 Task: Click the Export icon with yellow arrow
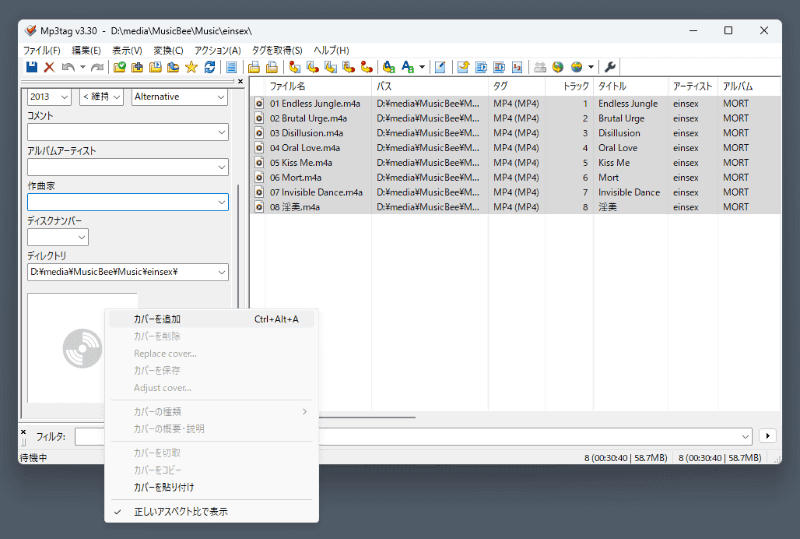coord(463,67)
